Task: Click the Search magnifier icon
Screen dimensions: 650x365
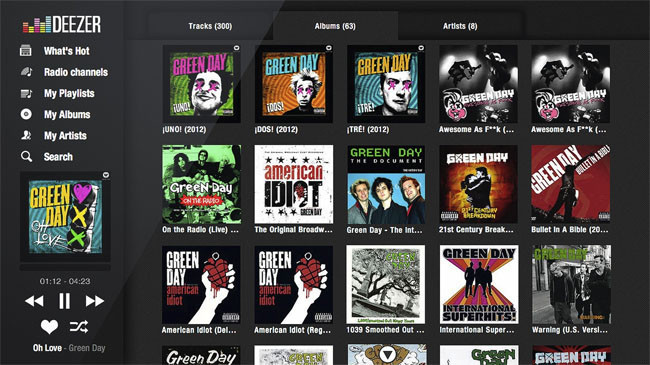Action: coord(26,156)
